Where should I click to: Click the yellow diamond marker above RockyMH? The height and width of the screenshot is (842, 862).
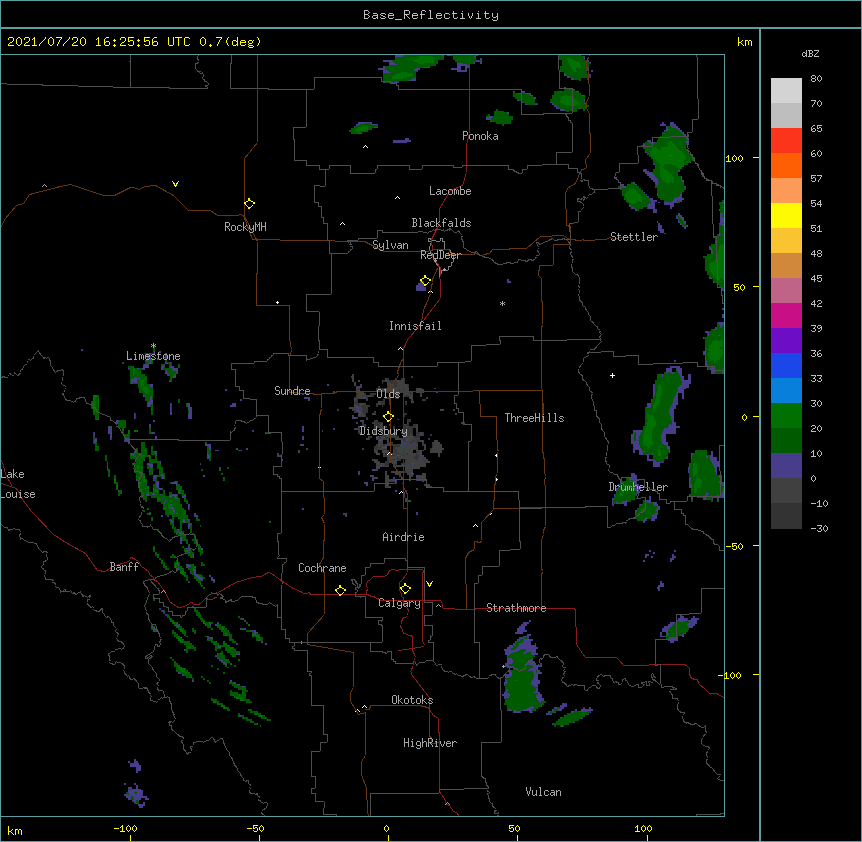coord(249,204)
